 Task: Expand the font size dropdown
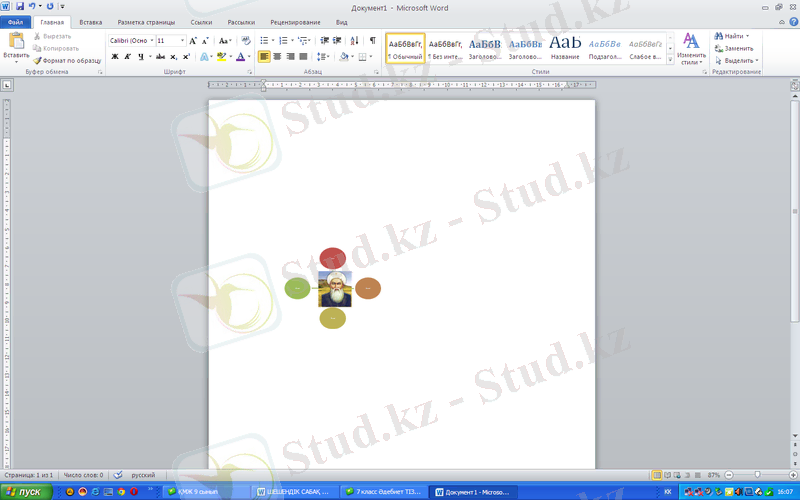(x=182, y=41)
